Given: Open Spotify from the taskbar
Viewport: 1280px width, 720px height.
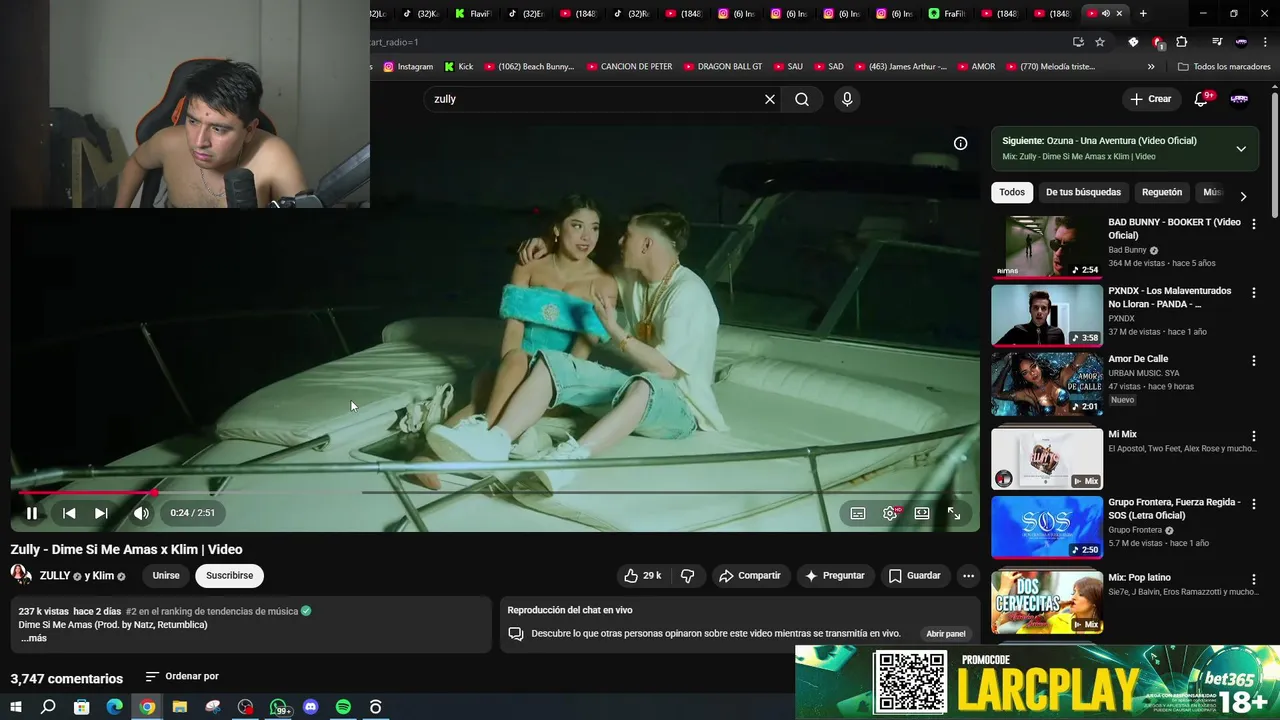Looking at the screenshot, I should click(343, 707).
